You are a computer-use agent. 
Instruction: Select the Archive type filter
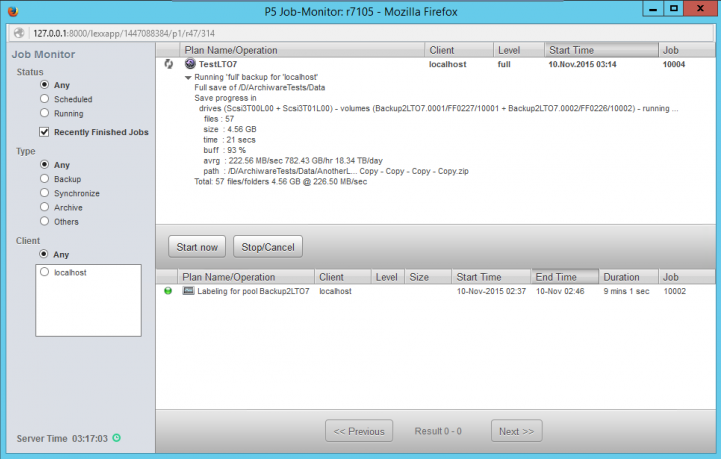pos(45,207)
